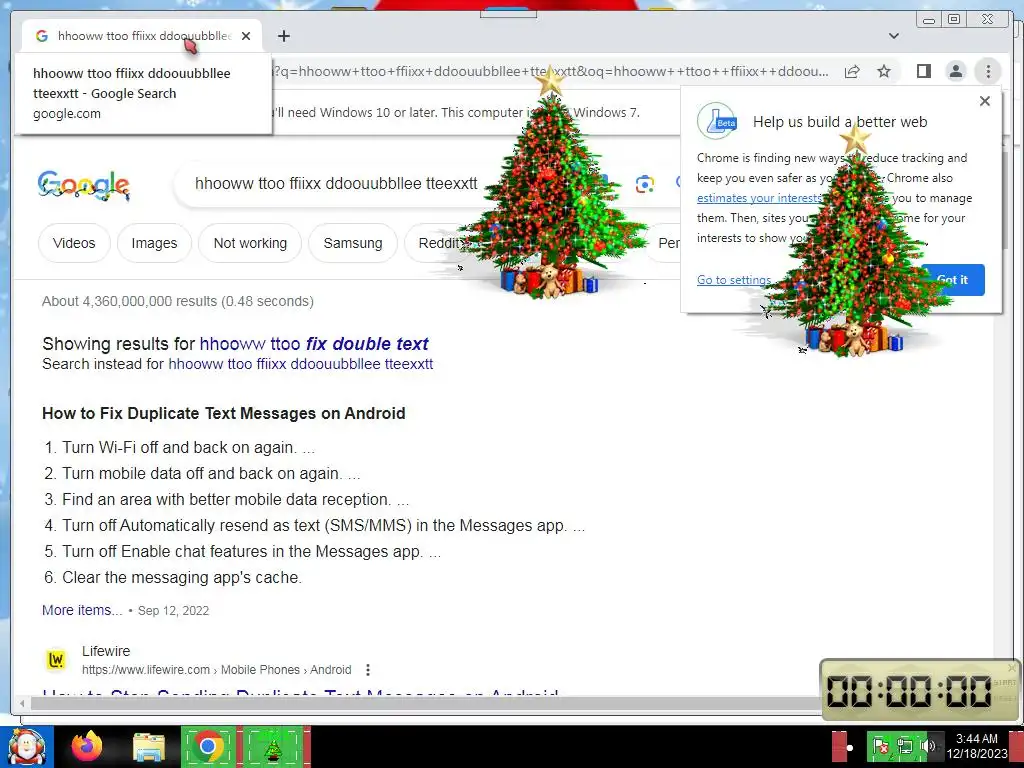This screenshot has width=1024, height=768.
Task: Open corrected 'hhooww ttoo fix double text' link
Action: 314,344
